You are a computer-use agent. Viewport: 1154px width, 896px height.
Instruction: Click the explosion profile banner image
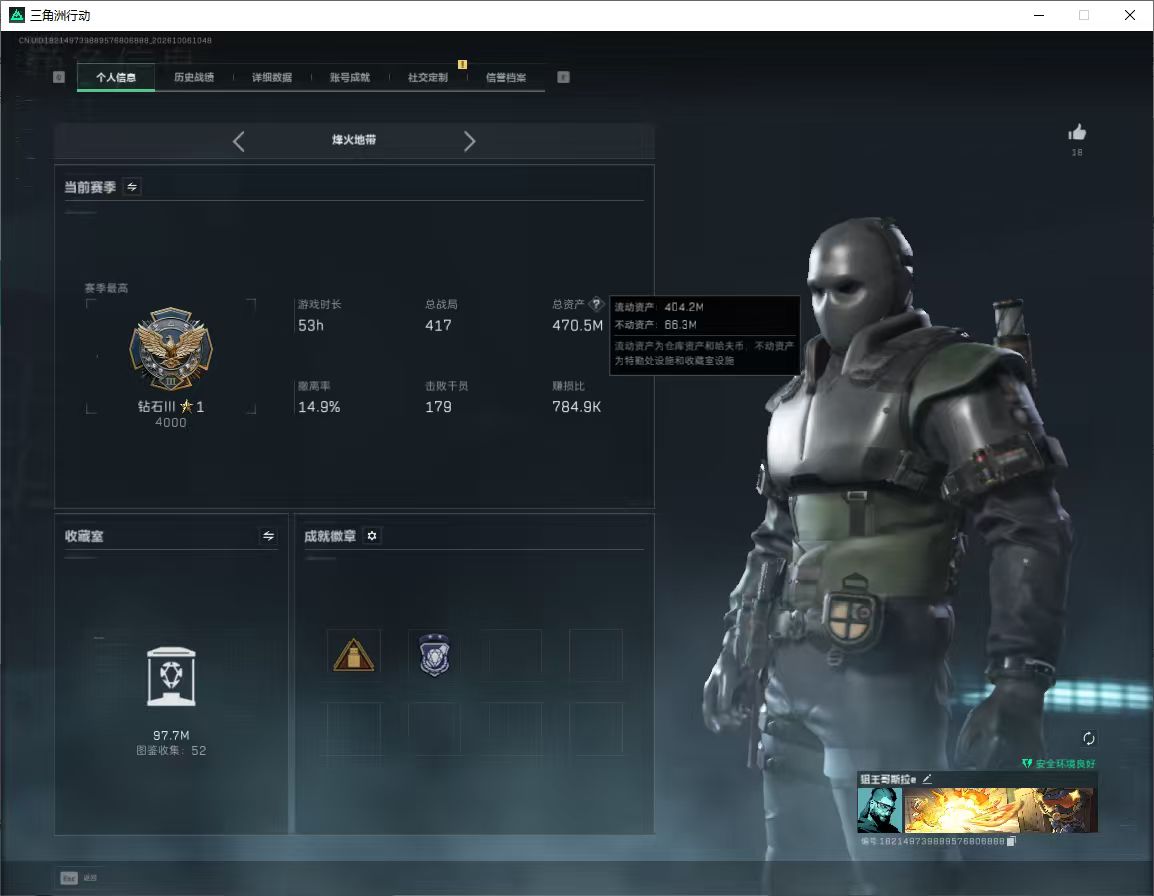tap(1001, 810)
